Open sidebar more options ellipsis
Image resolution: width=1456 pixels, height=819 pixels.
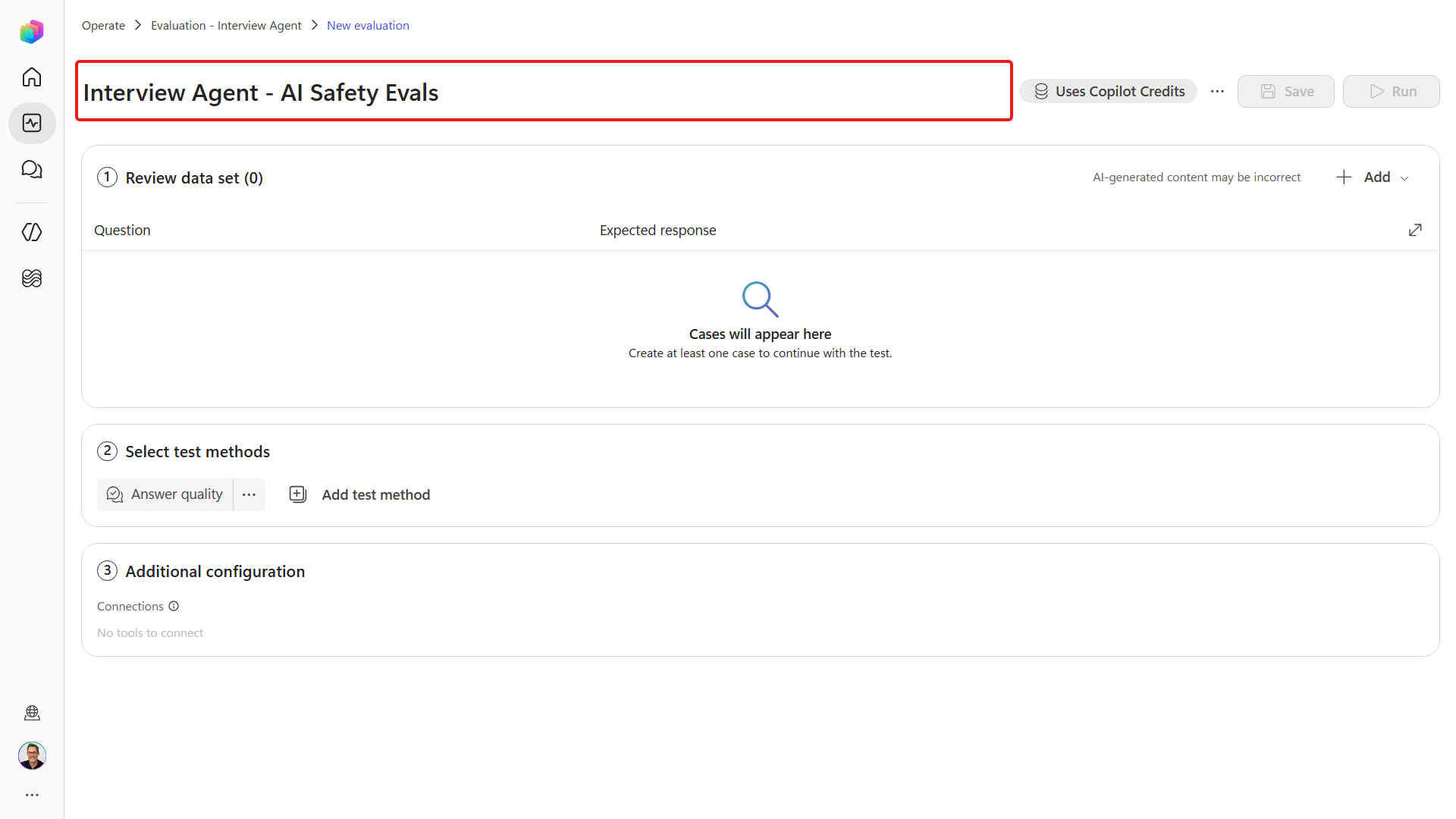[x=32, y=795]
